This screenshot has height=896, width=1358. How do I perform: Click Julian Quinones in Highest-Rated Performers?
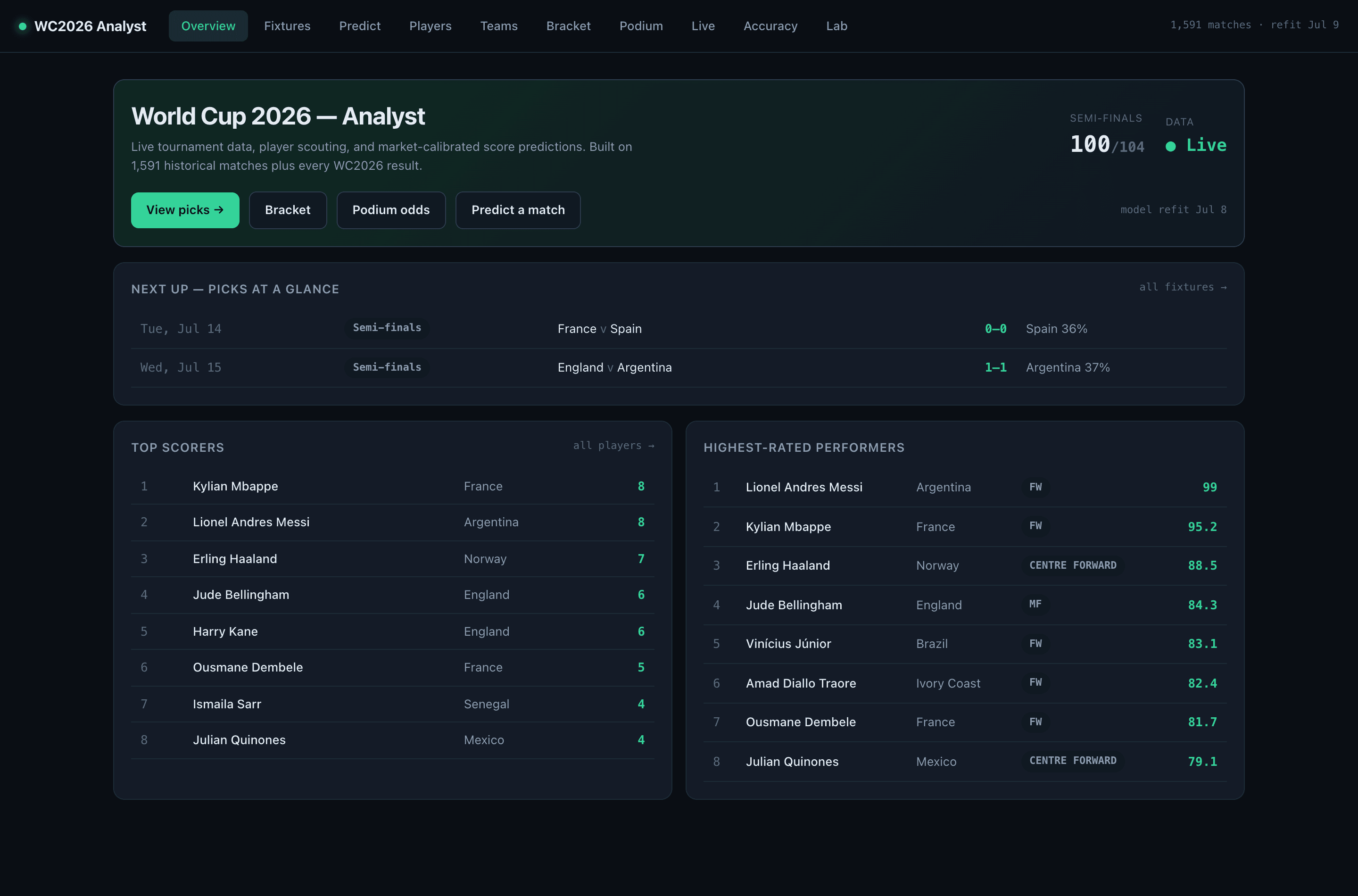[x=965, y=762]
